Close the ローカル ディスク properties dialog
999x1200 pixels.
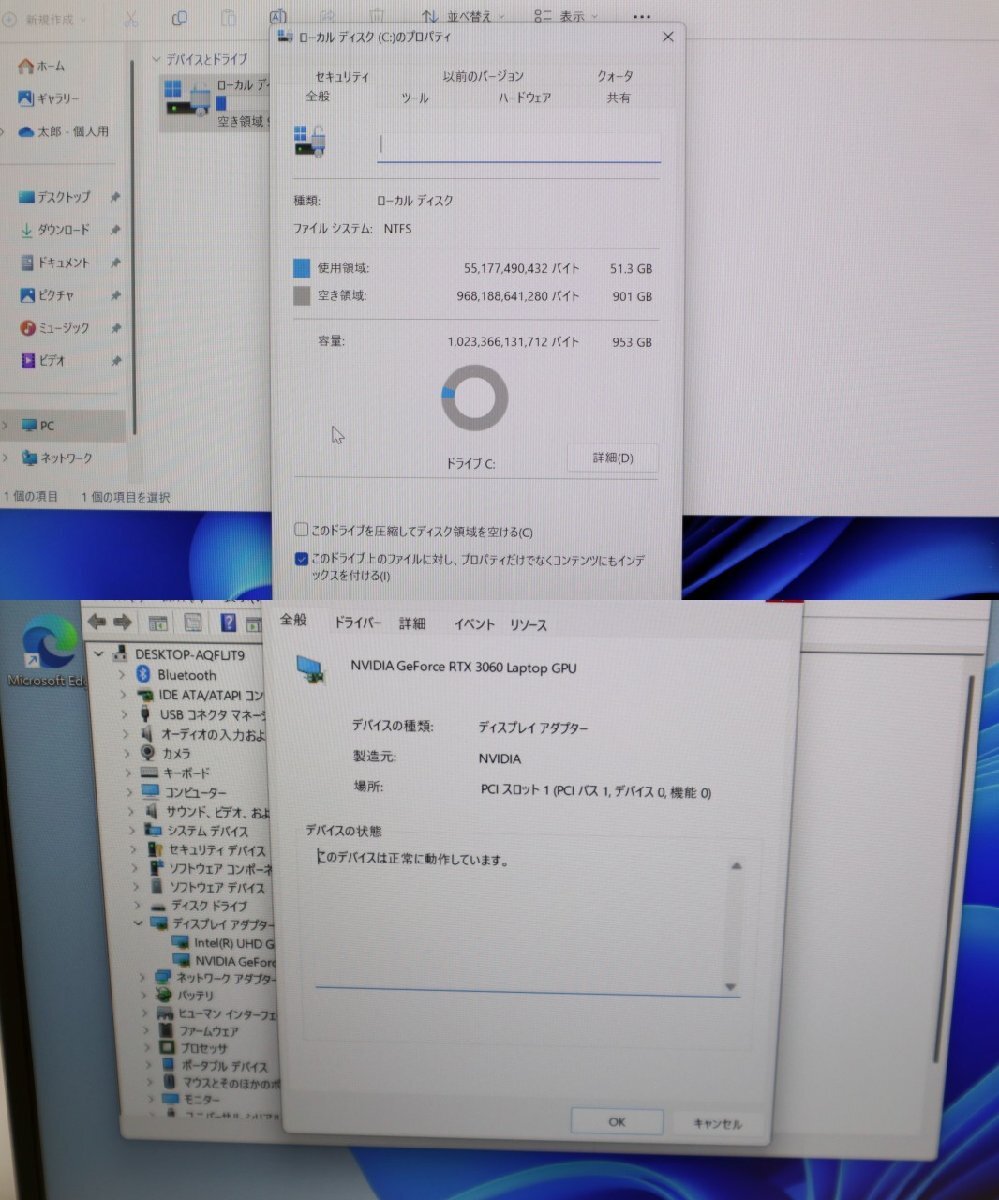tap(668, 37)
